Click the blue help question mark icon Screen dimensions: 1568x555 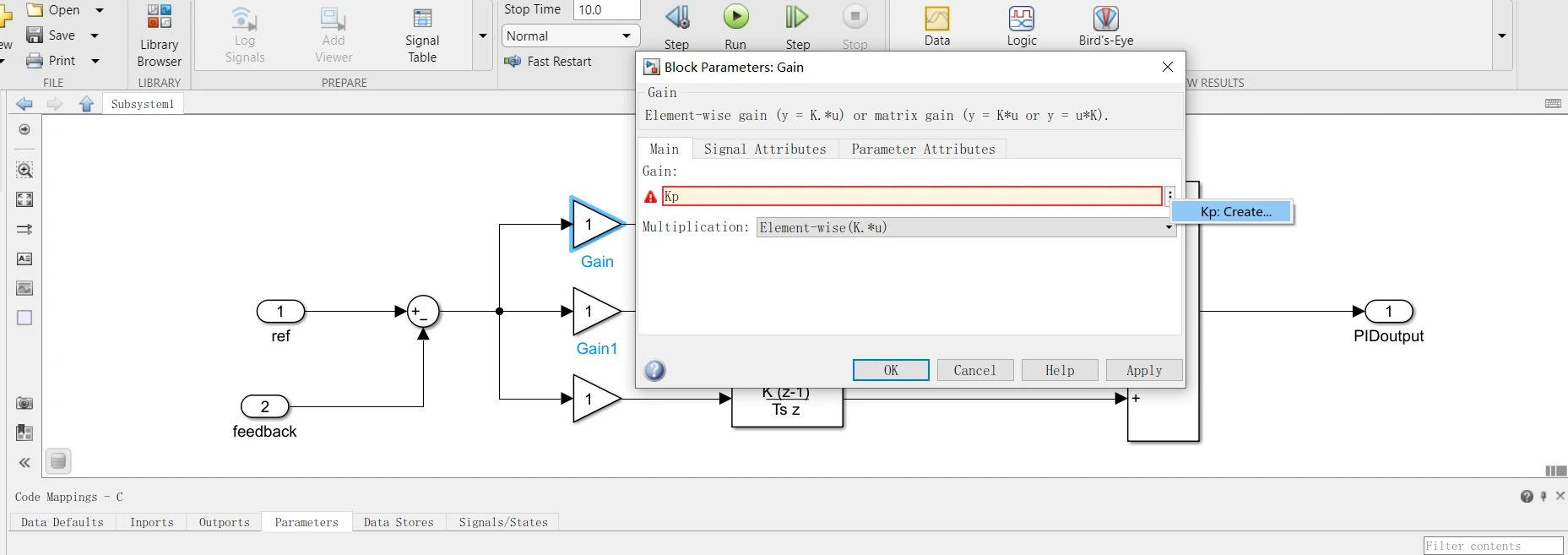pos(654,370)
